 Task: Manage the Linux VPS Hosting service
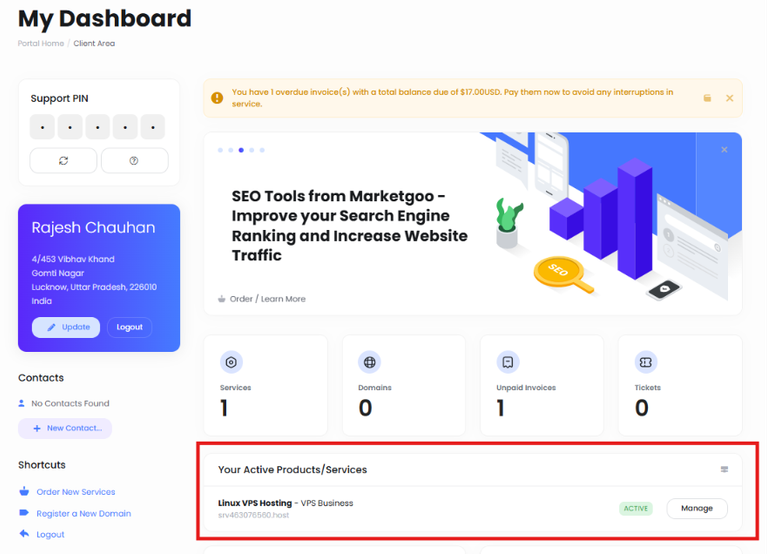pos(697,509)
